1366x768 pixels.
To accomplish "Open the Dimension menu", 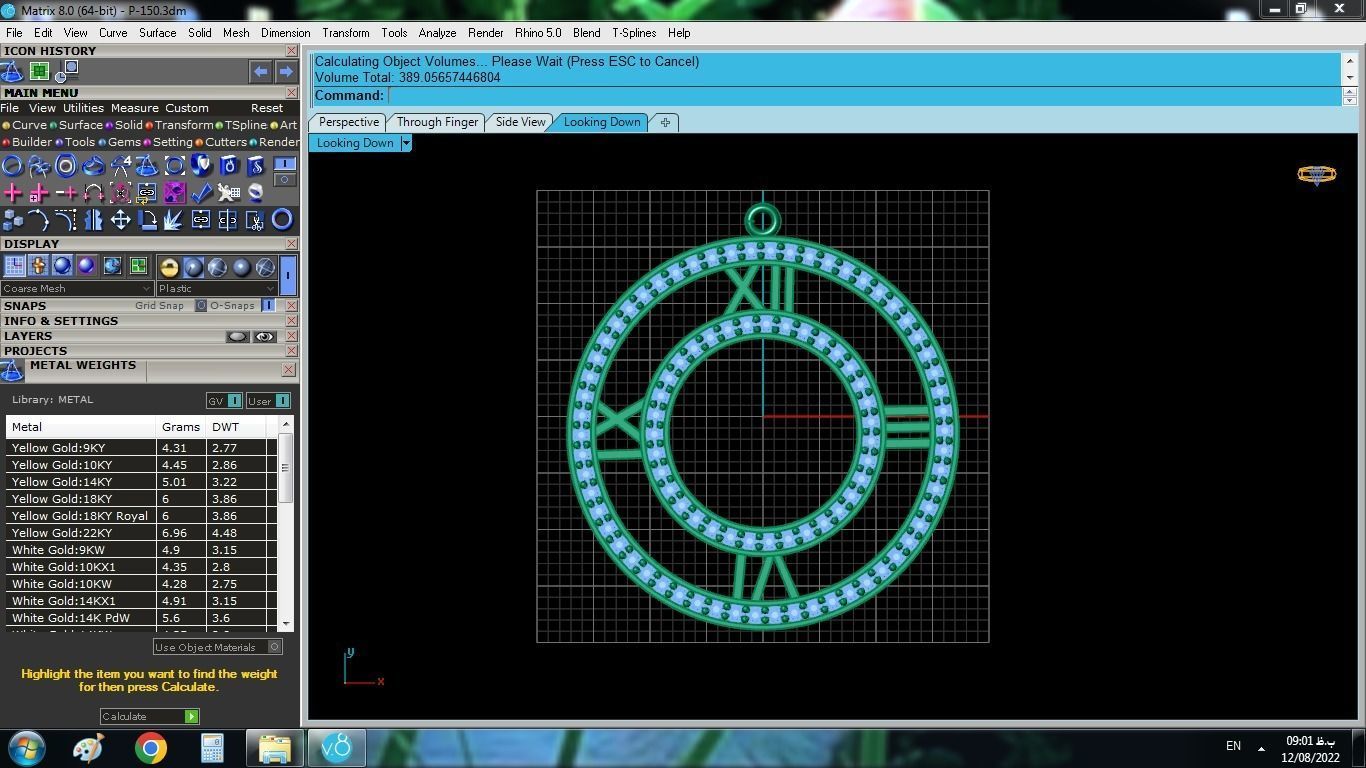I will pyautogui.click(x=286, y=33).
